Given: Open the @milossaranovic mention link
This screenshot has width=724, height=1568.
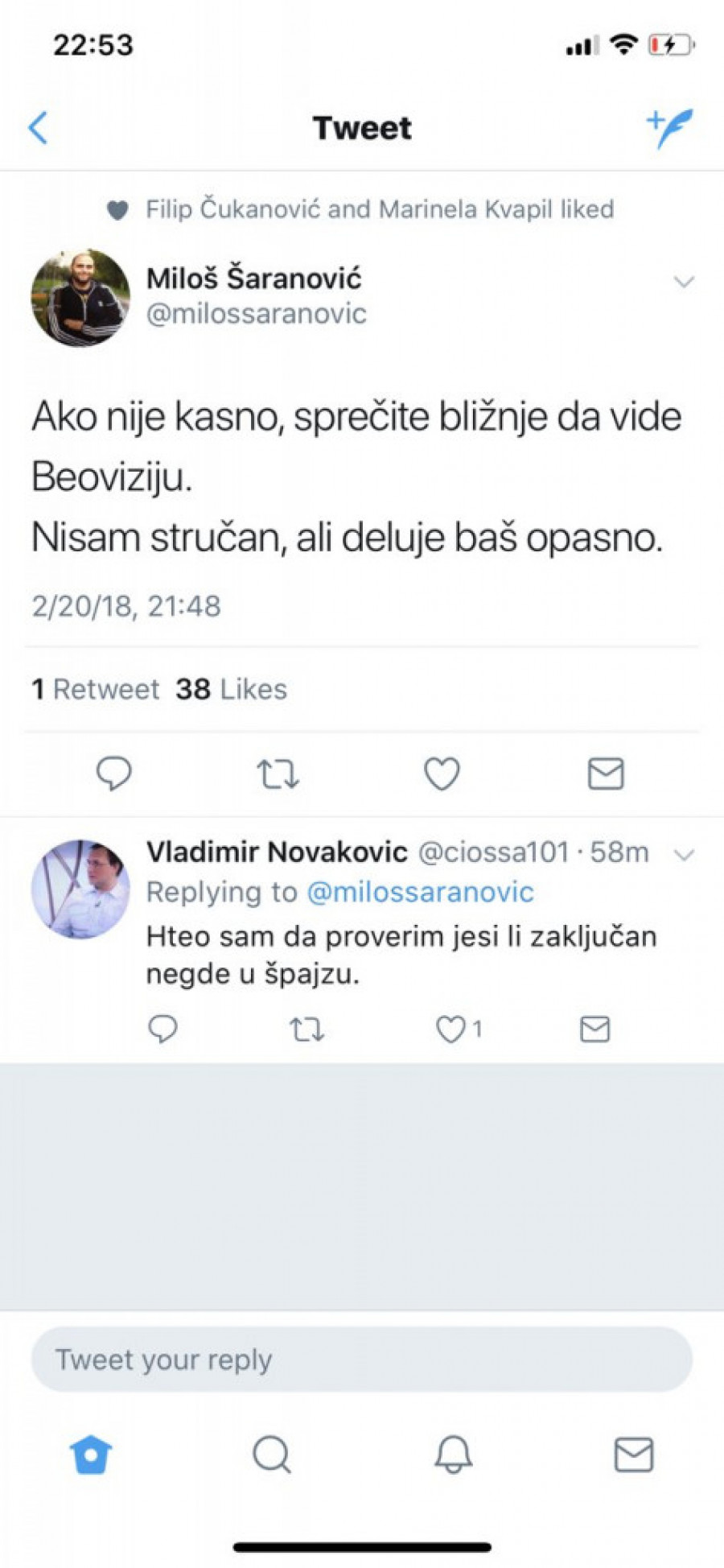Looking at the screenshot, I should click(420, 892).
